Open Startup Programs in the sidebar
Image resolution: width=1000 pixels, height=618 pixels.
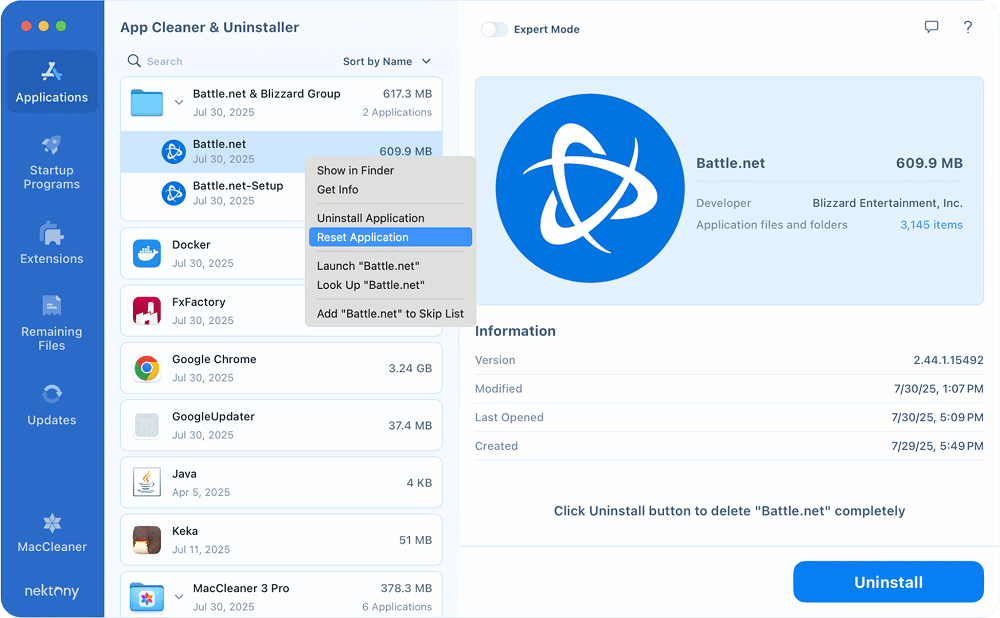tap(52, 163)
